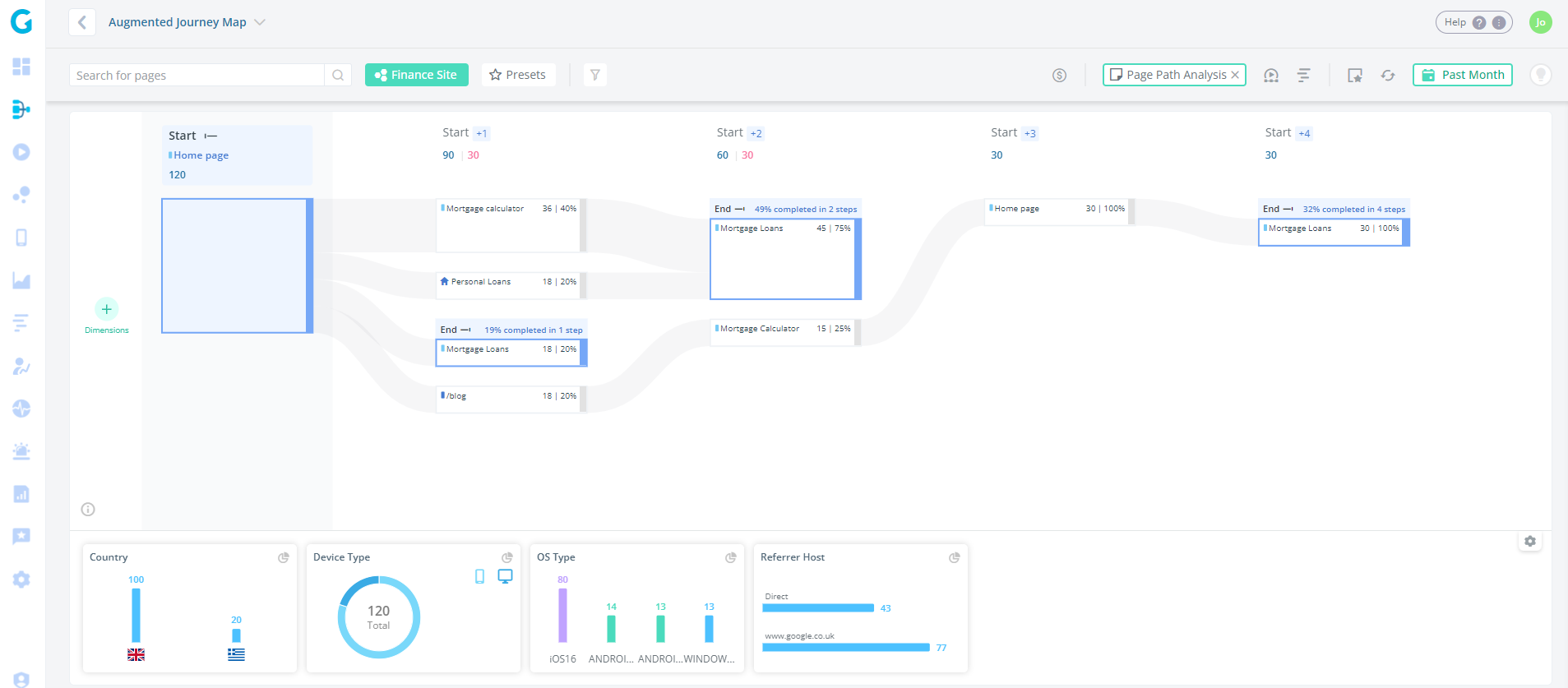This screenshot has width=1568, height=688.
Task: Click the info icon at bottom left of map
Action: [x=88, y=510]
